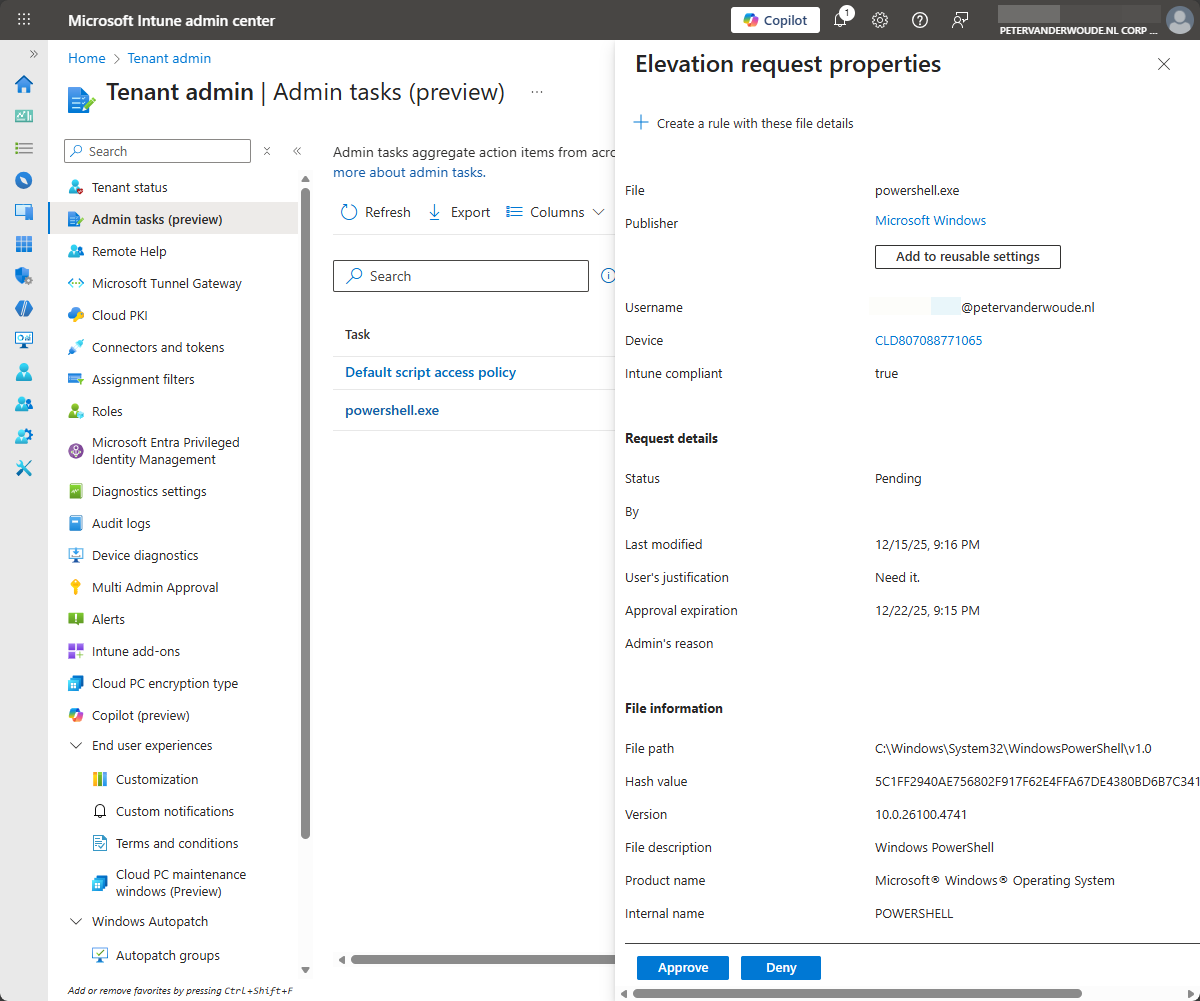Screen dimensions: 1200x1001
Task: Approve the elevation request
Action: (683, 968)
